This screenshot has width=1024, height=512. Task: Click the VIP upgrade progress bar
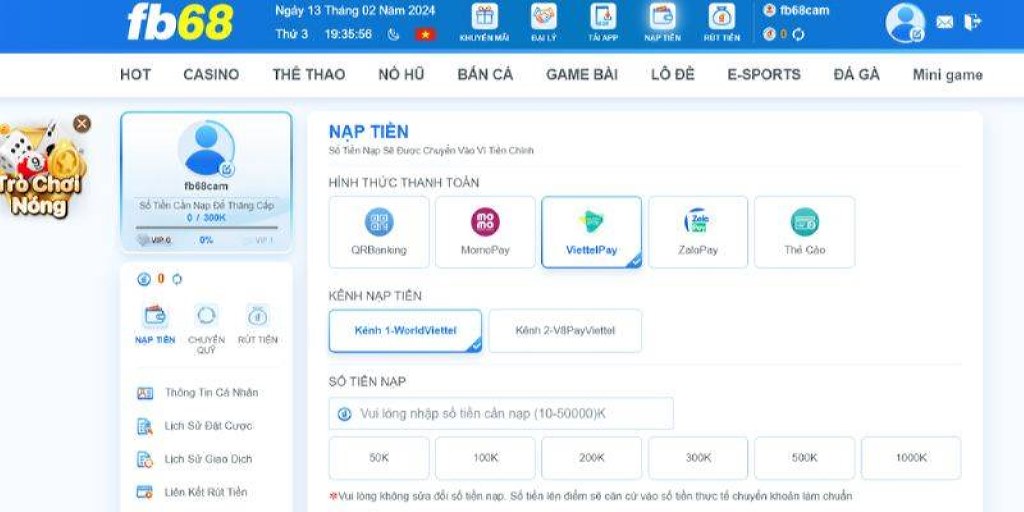click(x=206, y=228)
